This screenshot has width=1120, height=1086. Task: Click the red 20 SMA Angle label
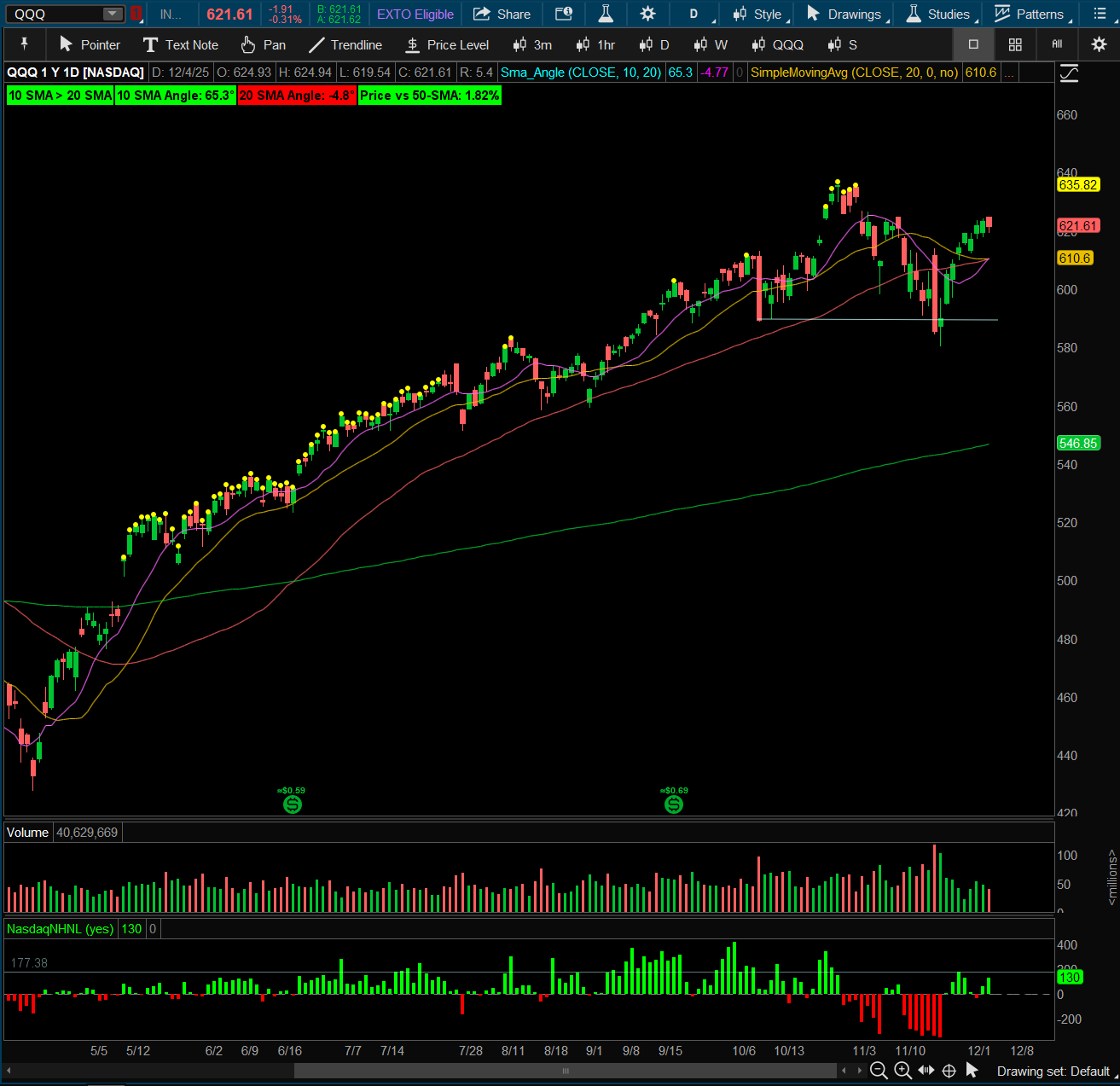[x=297, y=96]
